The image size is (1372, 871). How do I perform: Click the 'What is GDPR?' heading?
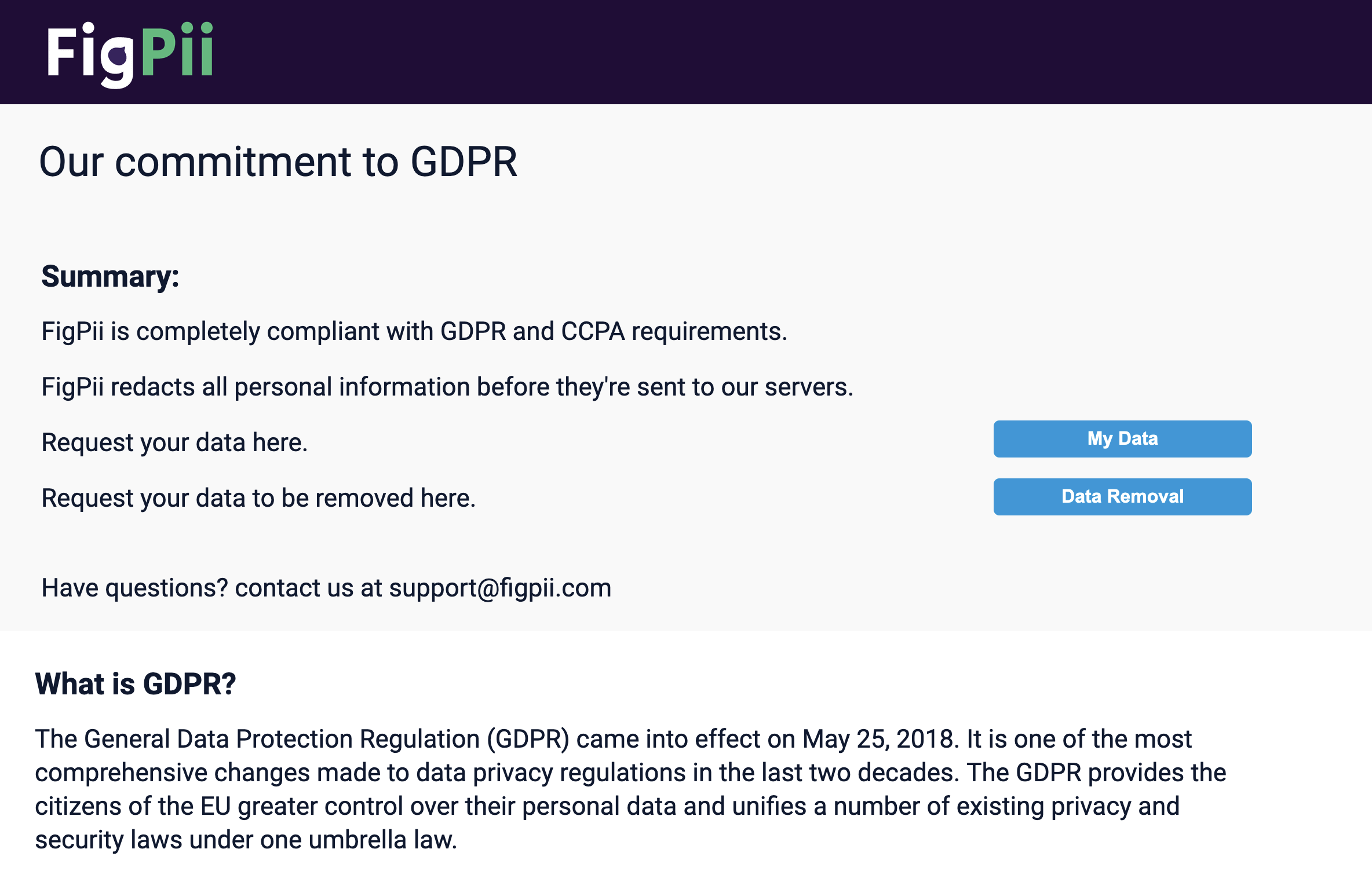136,684
